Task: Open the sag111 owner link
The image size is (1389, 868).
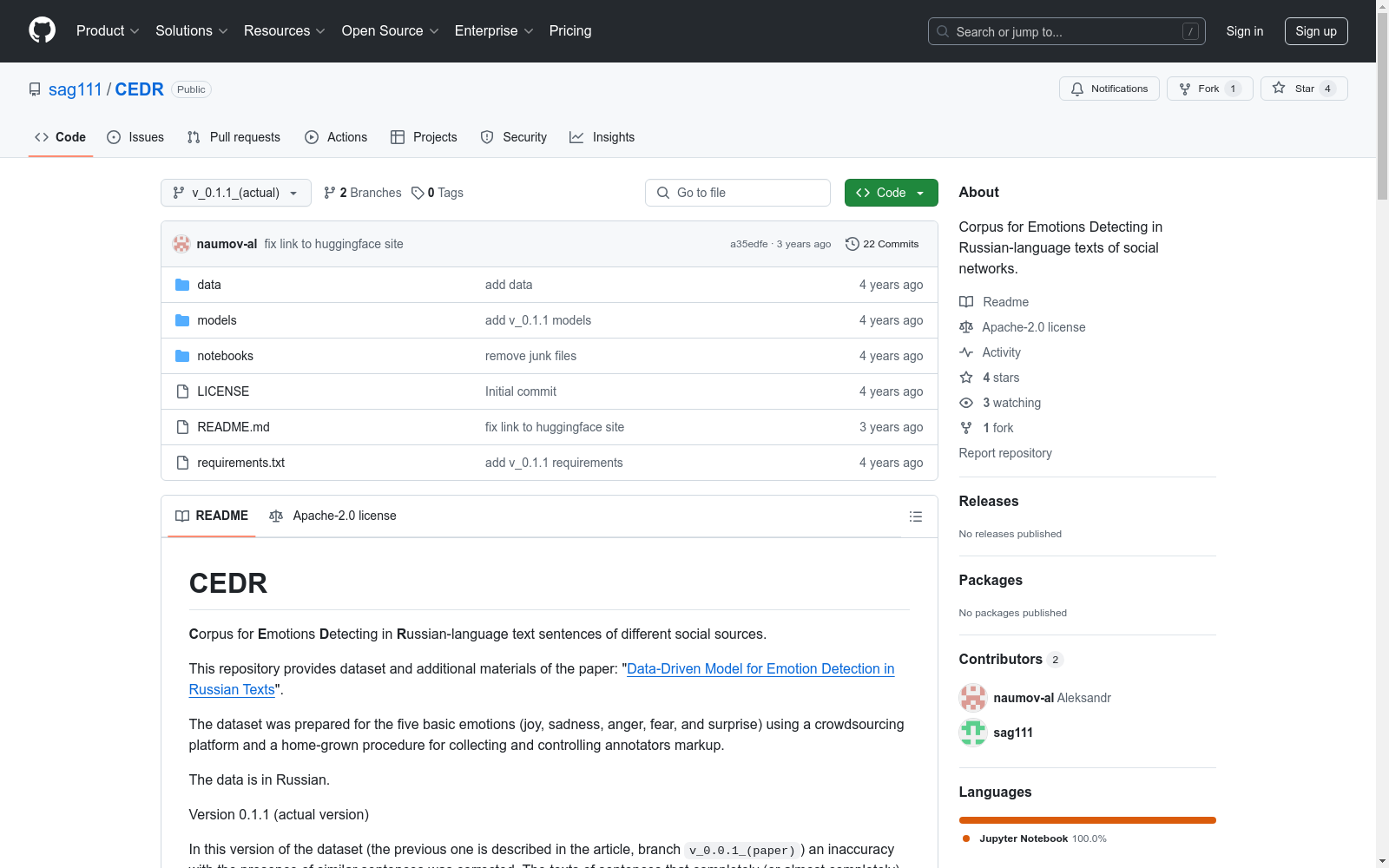Action: (76, 89)
